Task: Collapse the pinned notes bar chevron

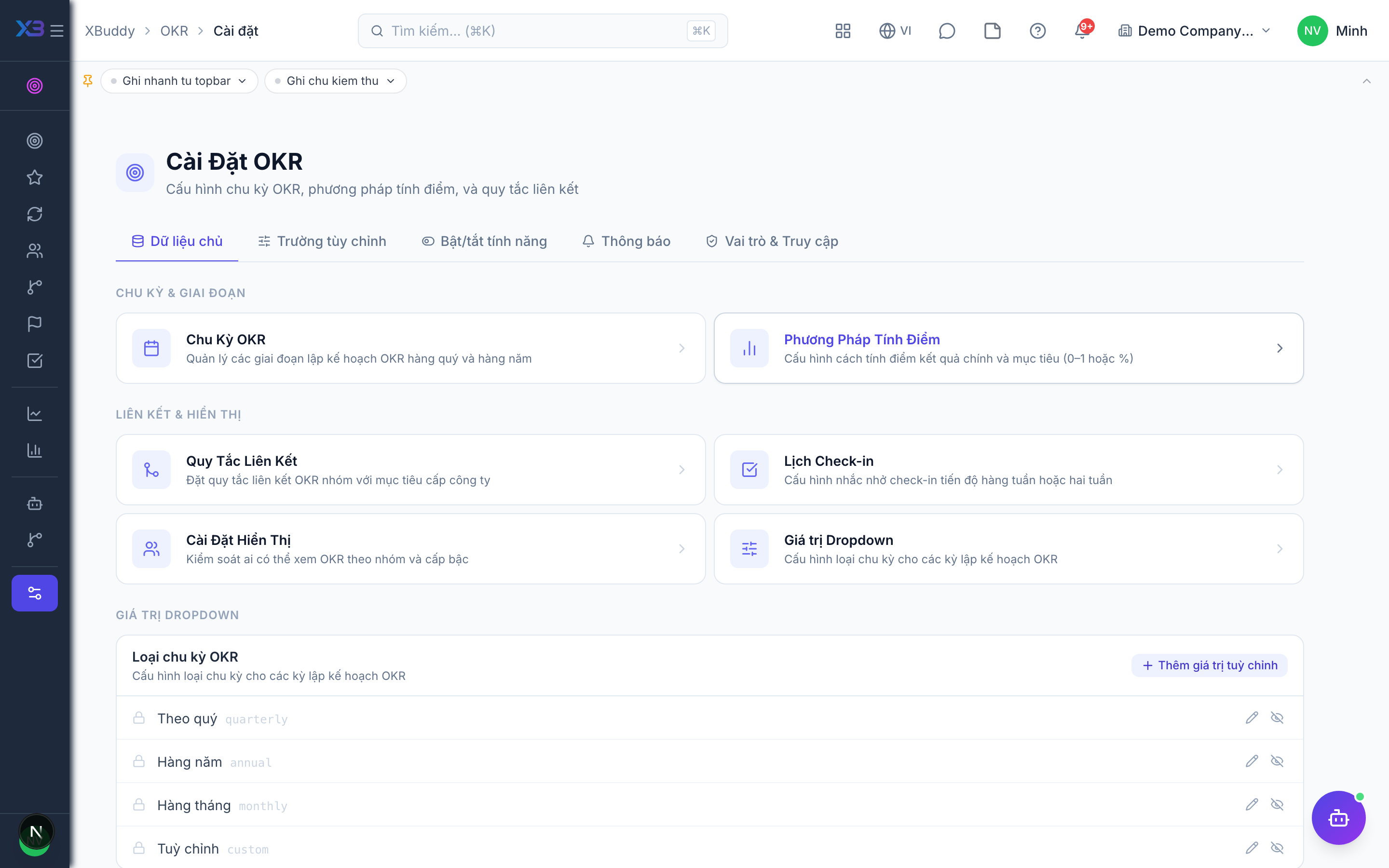Action: click(1367, 81)
